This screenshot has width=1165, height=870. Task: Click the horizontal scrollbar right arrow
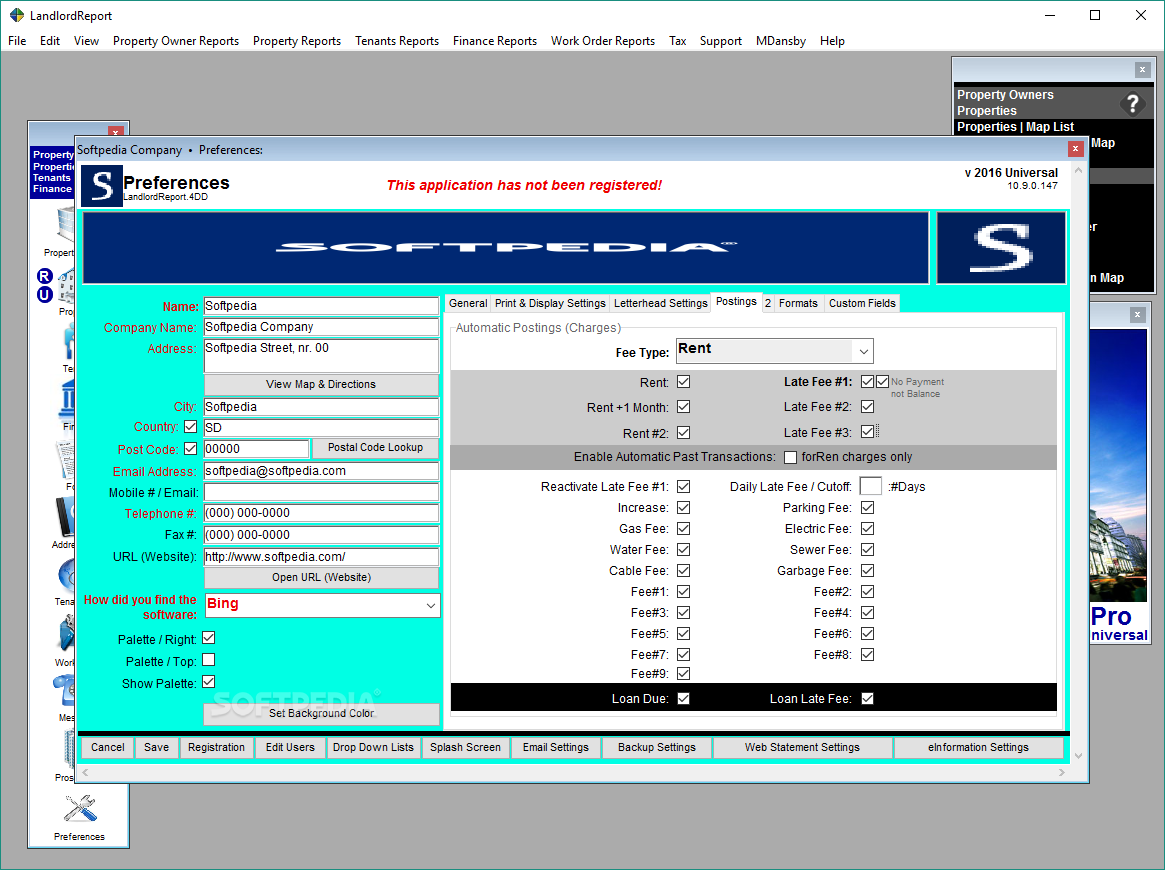point(1062,773)
